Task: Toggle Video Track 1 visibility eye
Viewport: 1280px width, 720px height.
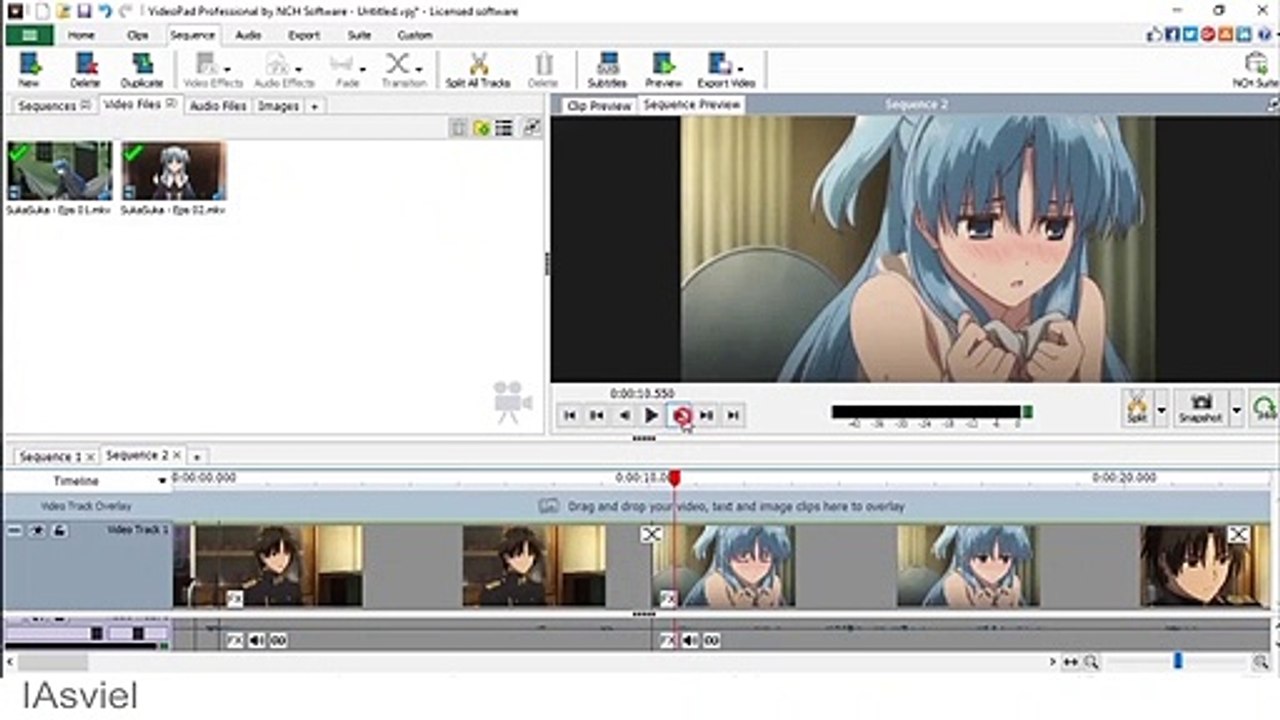Action: pos(37,530)
